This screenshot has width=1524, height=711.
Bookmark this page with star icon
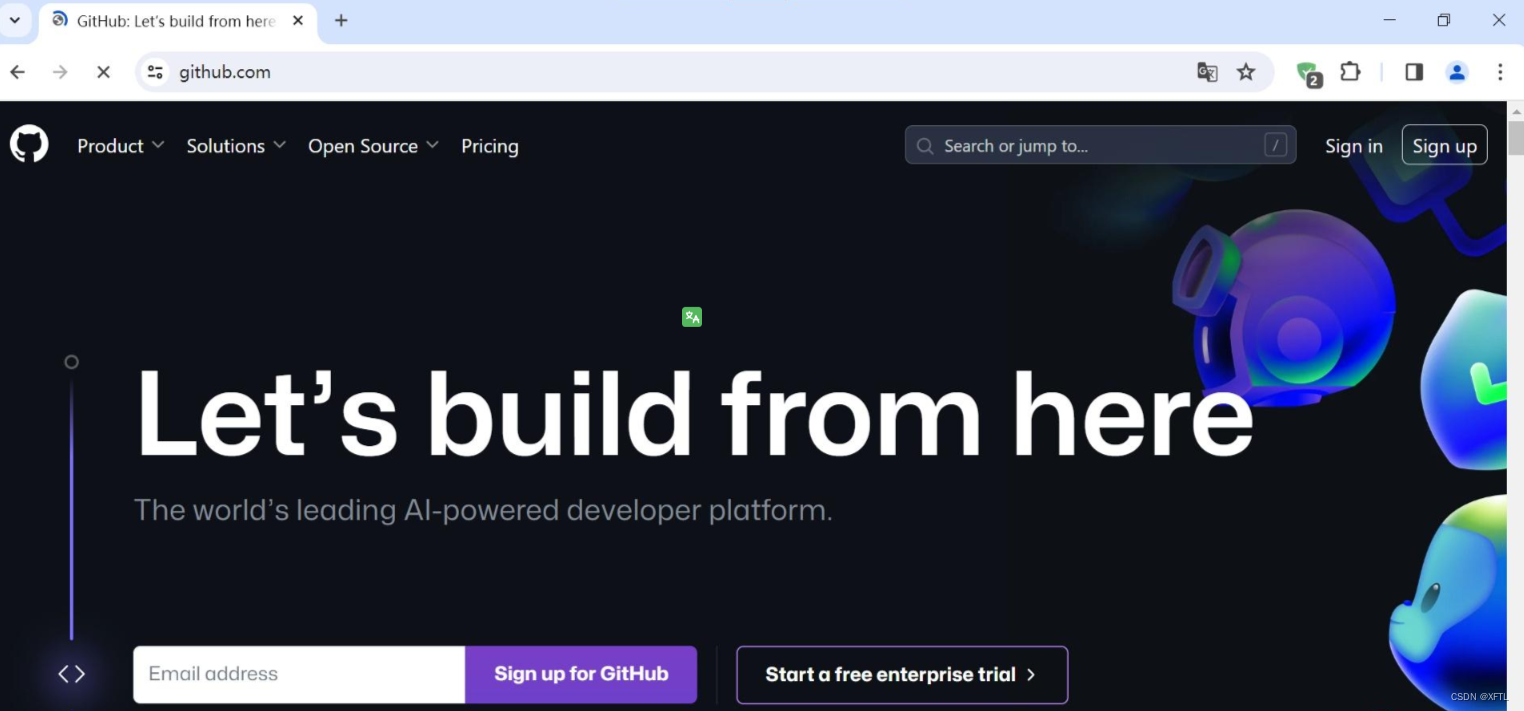point(1246,72)
